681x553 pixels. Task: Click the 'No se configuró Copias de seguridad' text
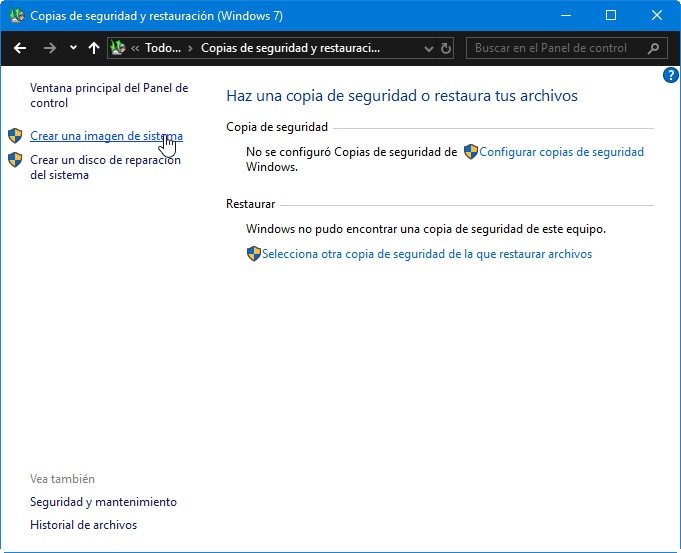coord(351,159)
